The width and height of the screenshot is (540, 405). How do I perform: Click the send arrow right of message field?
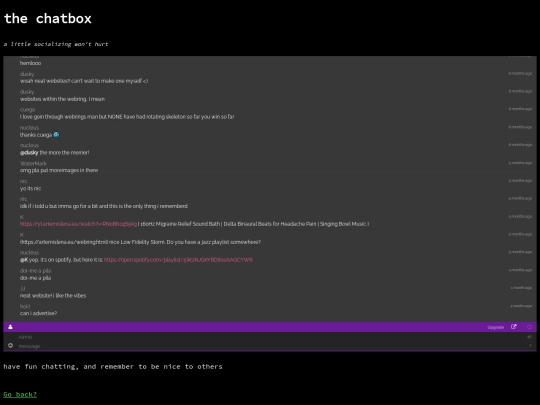pyautogui.click(x=530, y=345)
